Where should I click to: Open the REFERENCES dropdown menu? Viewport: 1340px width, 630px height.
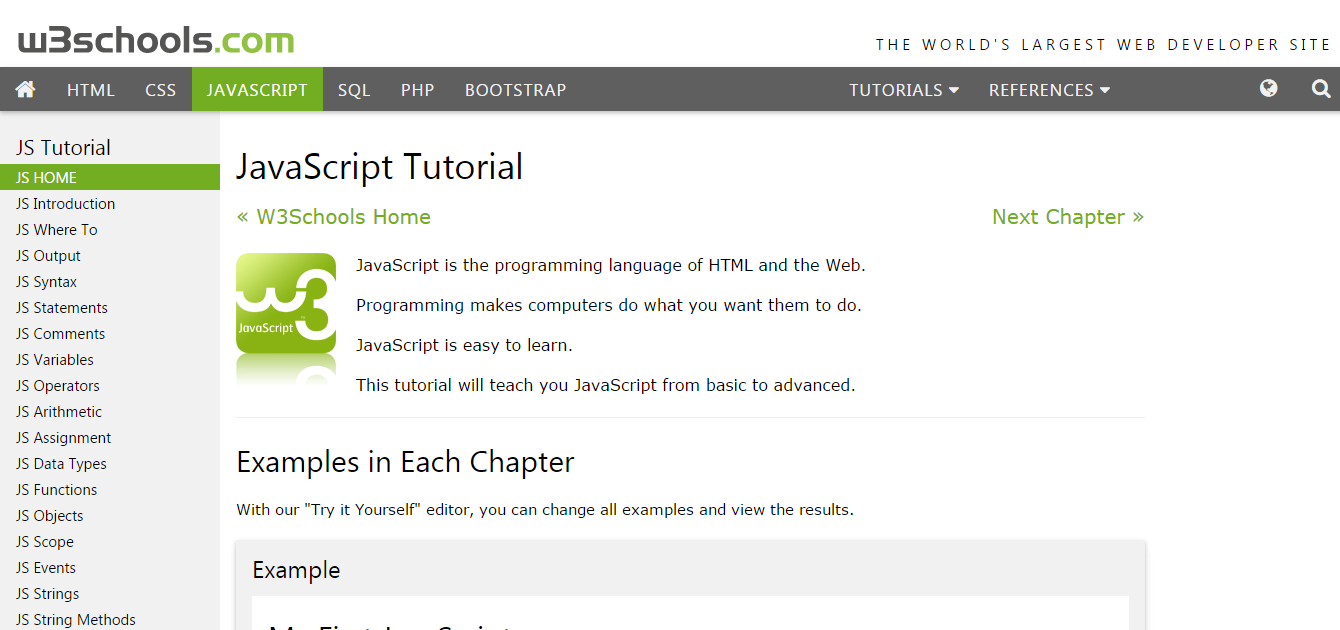click(x=1047, y=89)
